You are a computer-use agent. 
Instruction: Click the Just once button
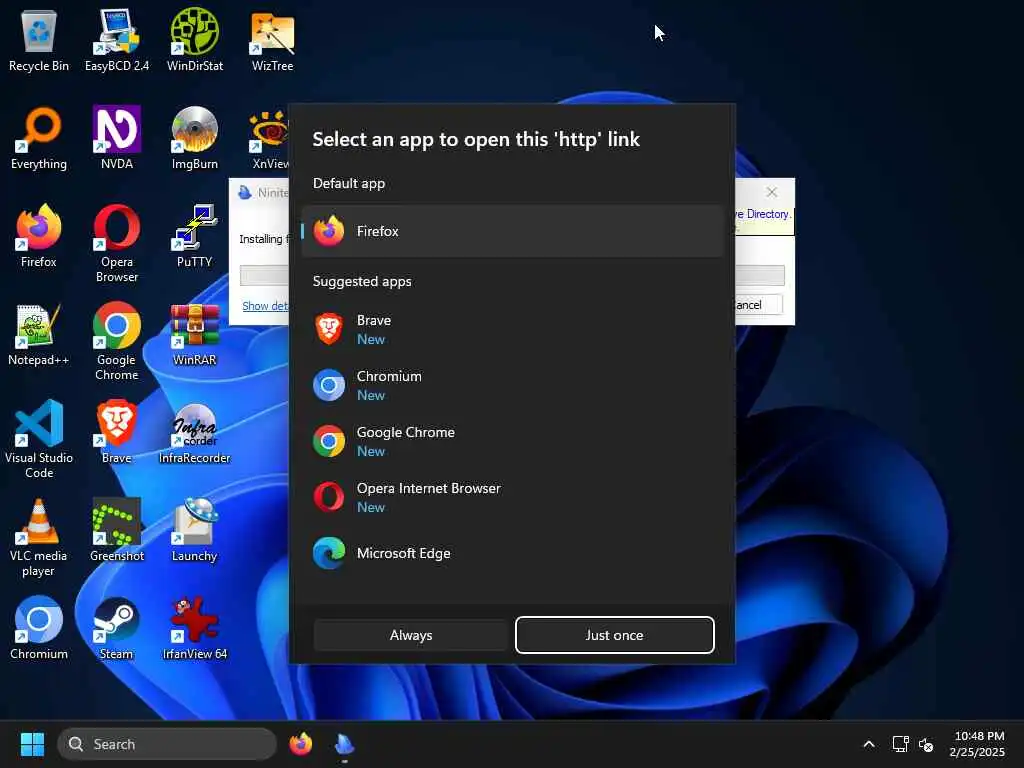[x=615, y=635]
